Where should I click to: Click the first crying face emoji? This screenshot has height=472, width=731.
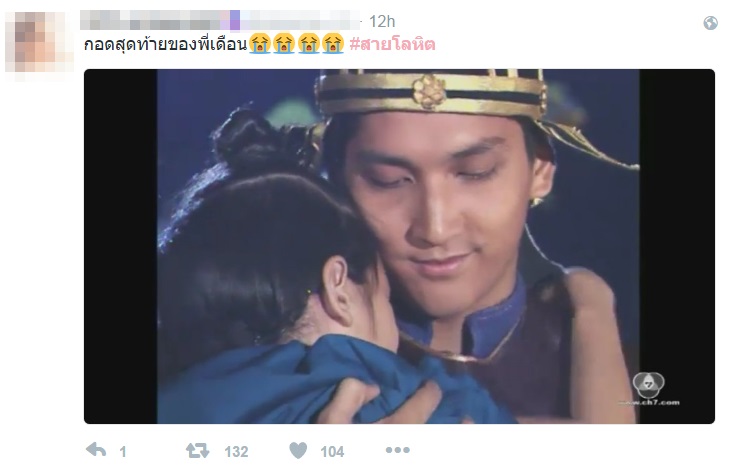pos(260,44)
